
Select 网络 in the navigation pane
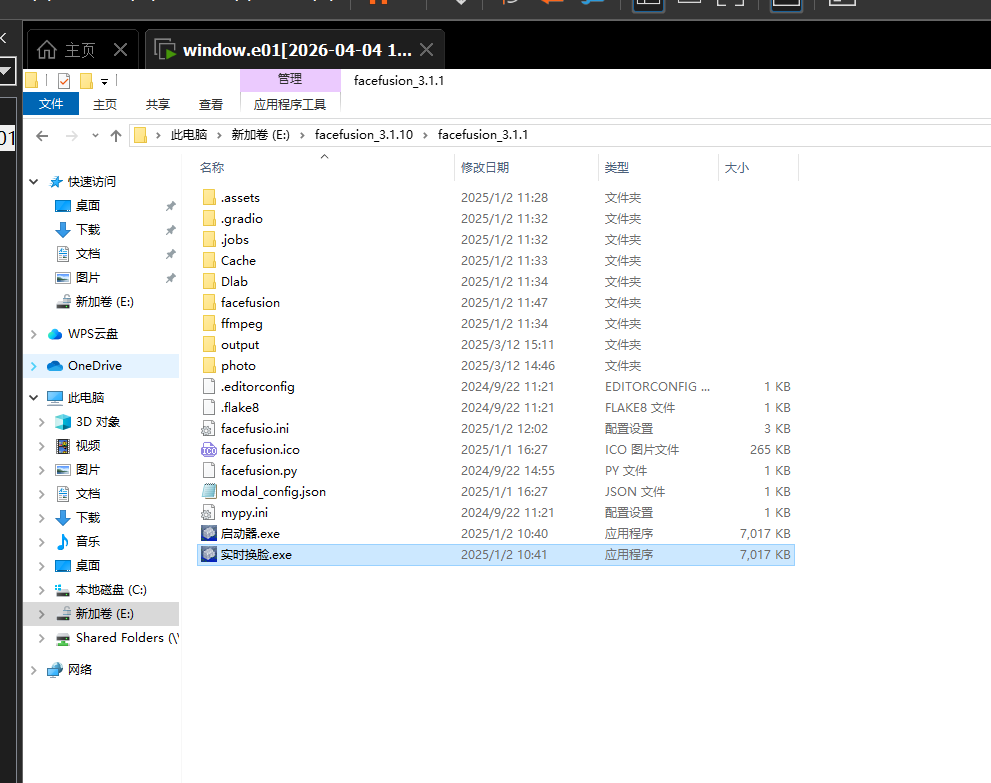click(x=80, y=669)
